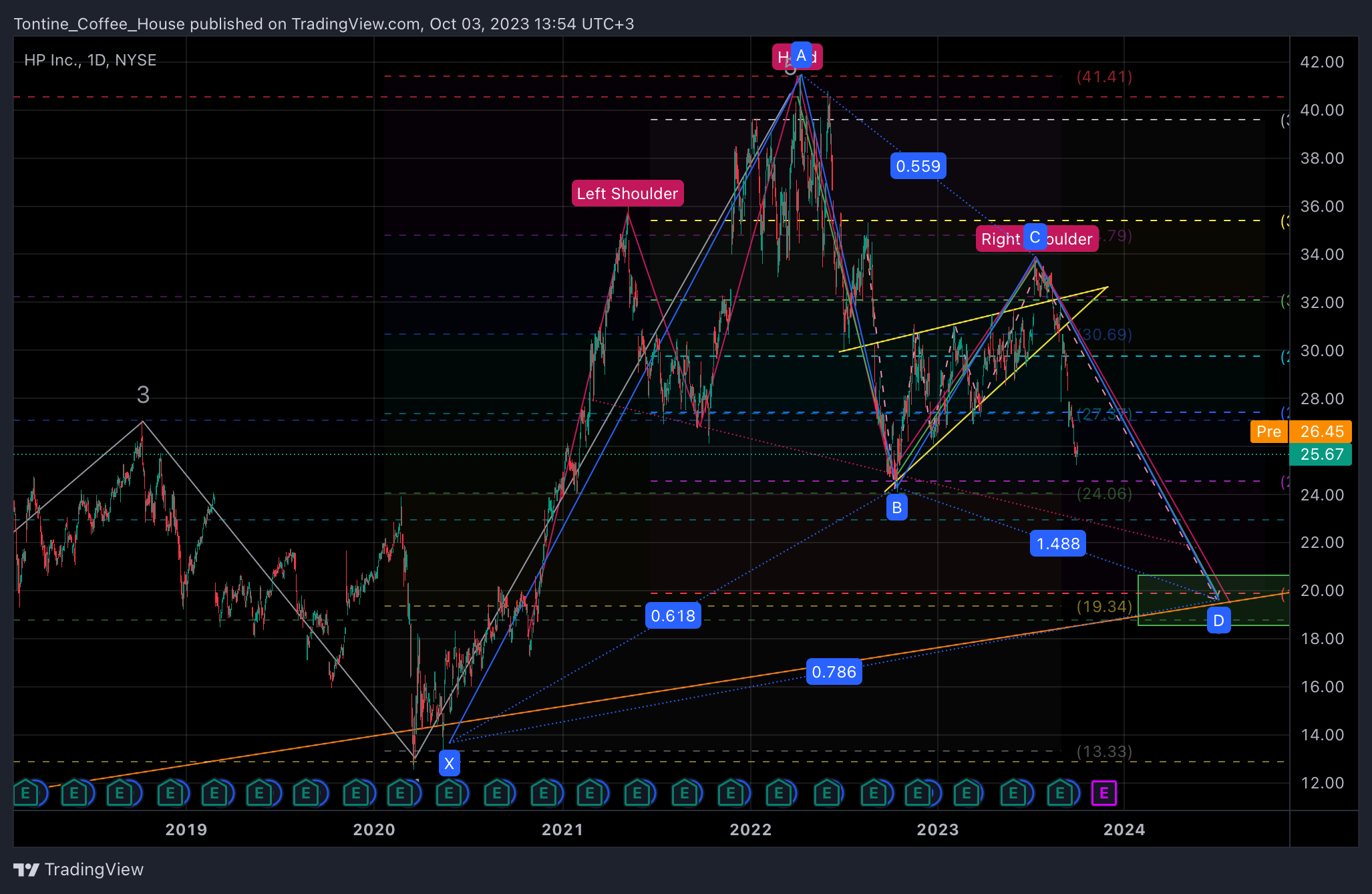The image size is (1372, 894).
Task: Click the 14.00 price axis value
Action: [1322, 735]
